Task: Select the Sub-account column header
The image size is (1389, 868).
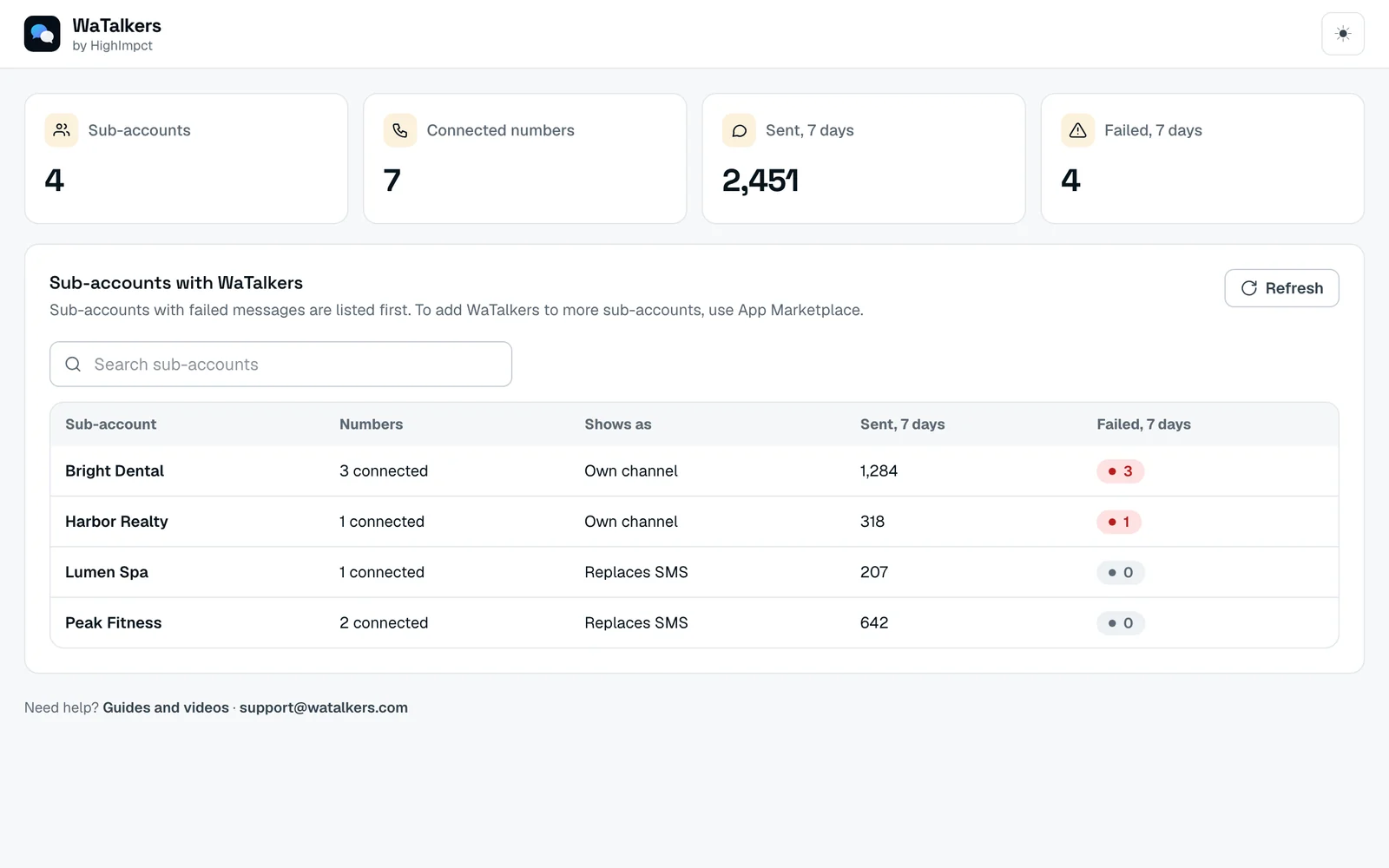Action: click(111, 424)
